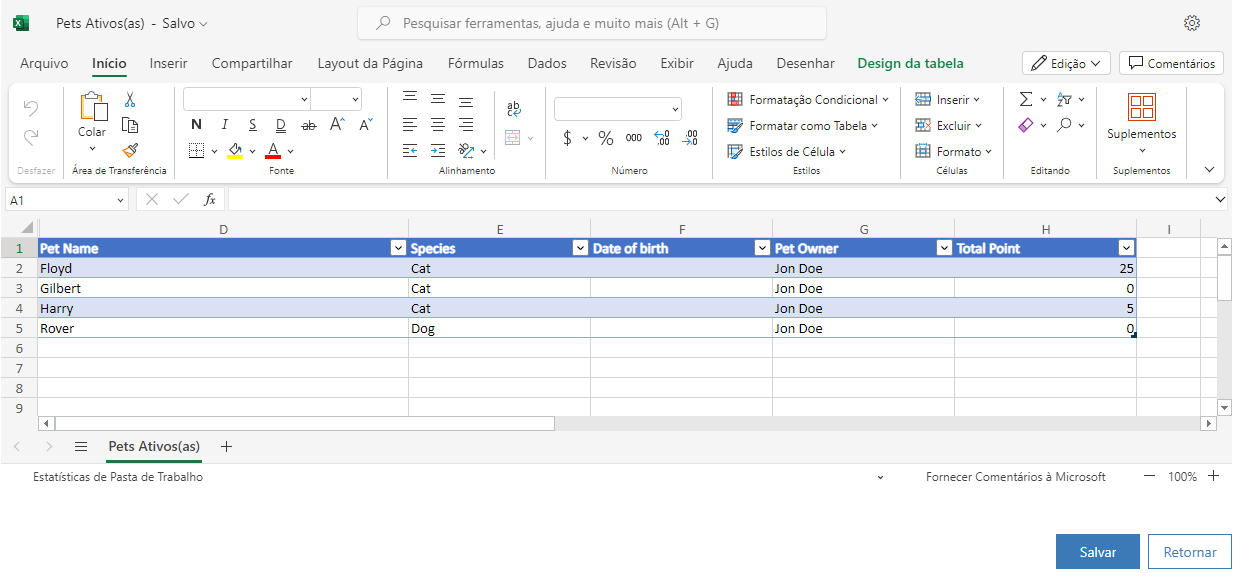This screenshot has height=588, width=1250.
Task: Click the search box Pesquisar ferramentas
Action: coord(592,23)
